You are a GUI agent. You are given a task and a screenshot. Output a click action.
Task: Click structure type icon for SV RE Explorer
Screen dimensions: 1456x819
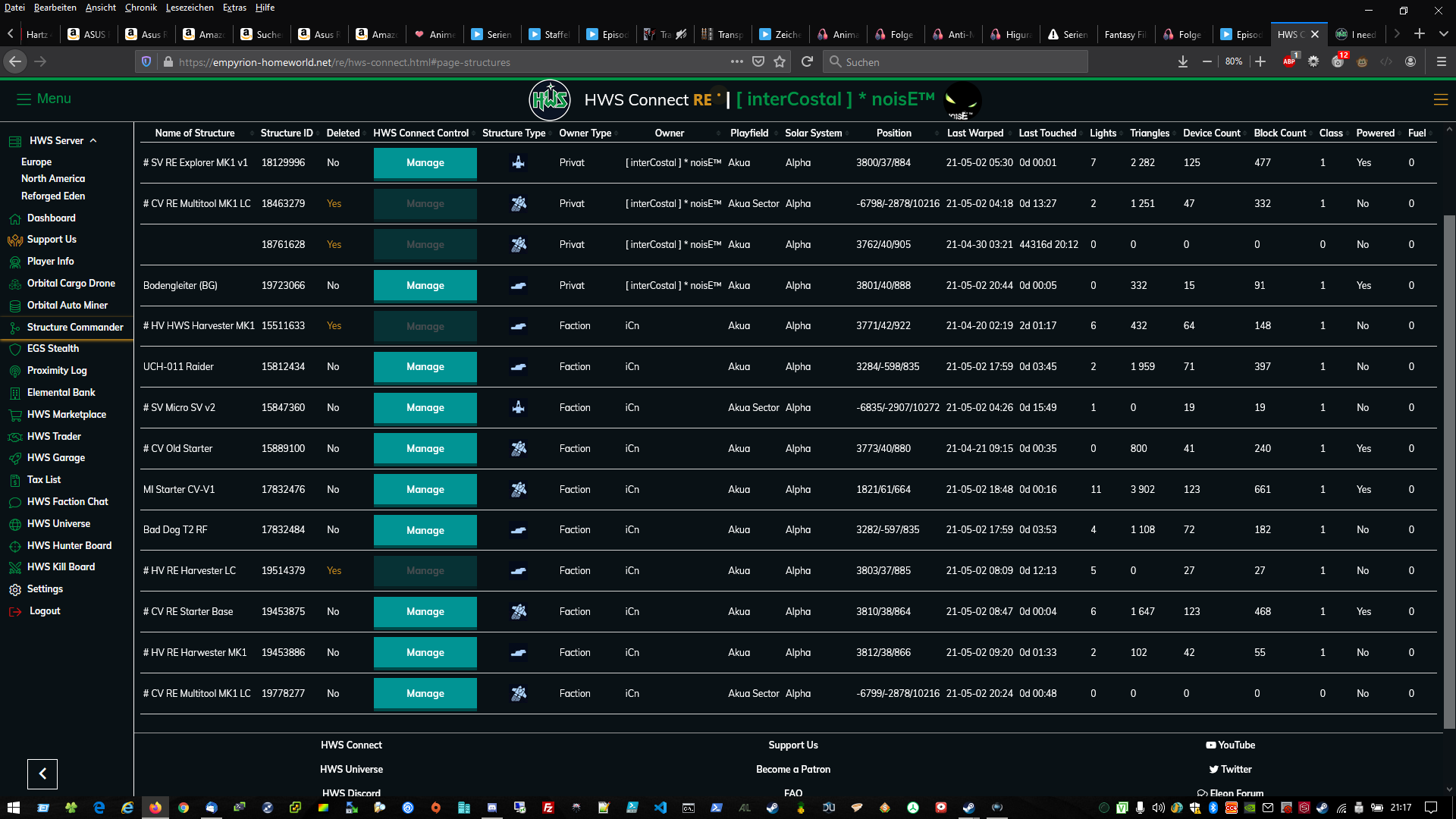pos(519,162)
